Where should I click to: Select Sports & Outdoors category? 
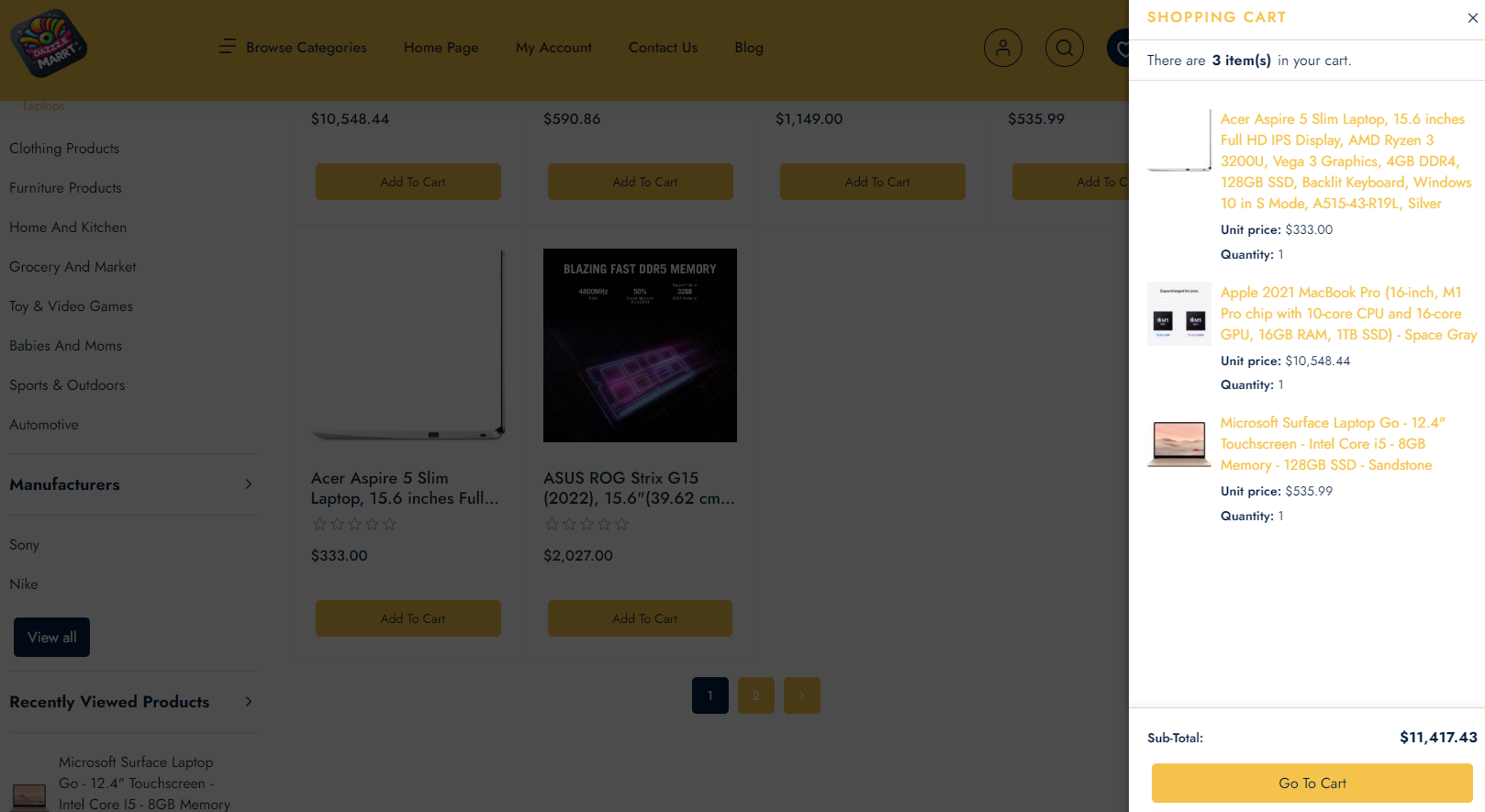(x=67, y=385)
